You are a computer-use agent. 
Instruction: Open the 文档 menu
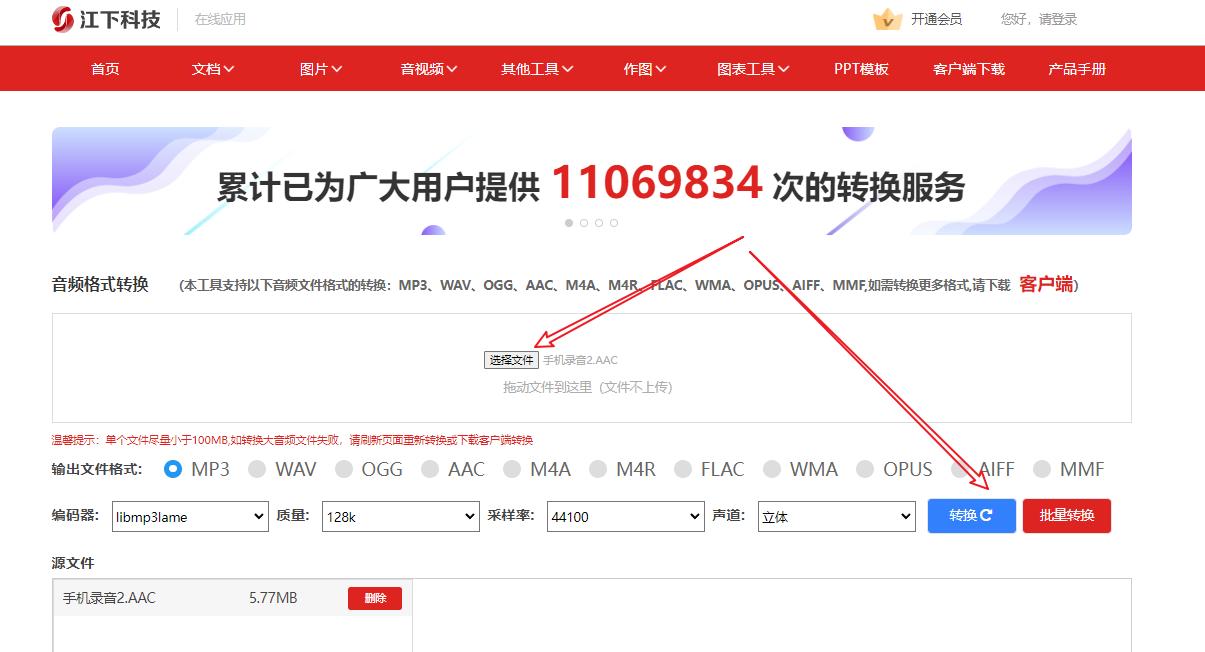pos(212,69)
